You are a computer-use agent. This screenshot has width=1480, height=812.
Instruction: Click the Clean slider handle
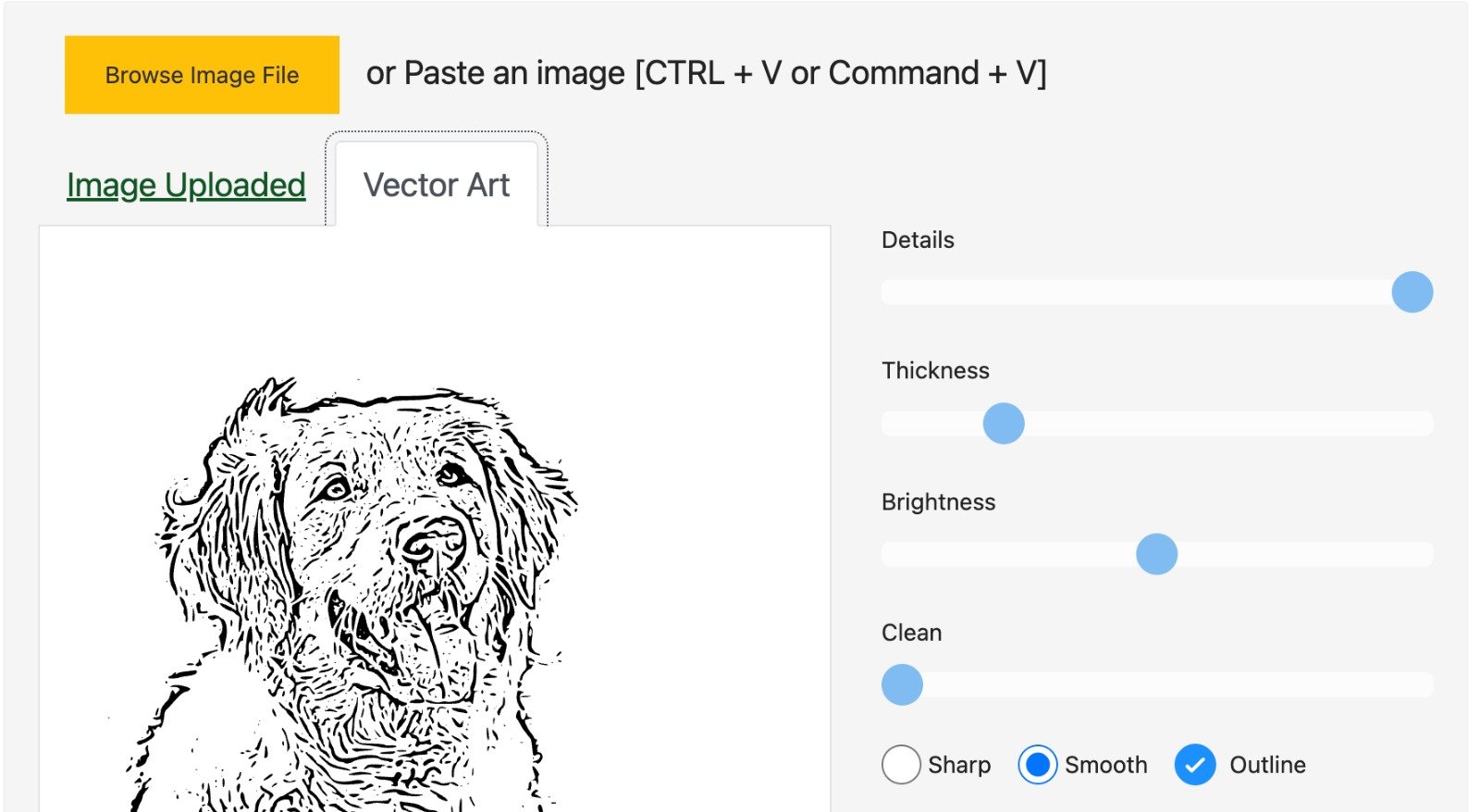coord(902,685)
